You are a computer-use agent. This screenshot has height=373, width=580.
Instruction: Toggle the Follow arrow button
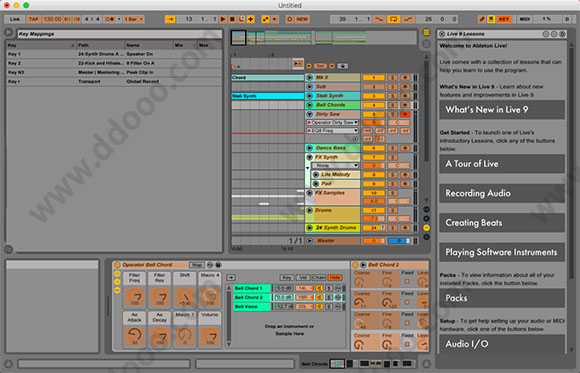(x=170, y=19)
